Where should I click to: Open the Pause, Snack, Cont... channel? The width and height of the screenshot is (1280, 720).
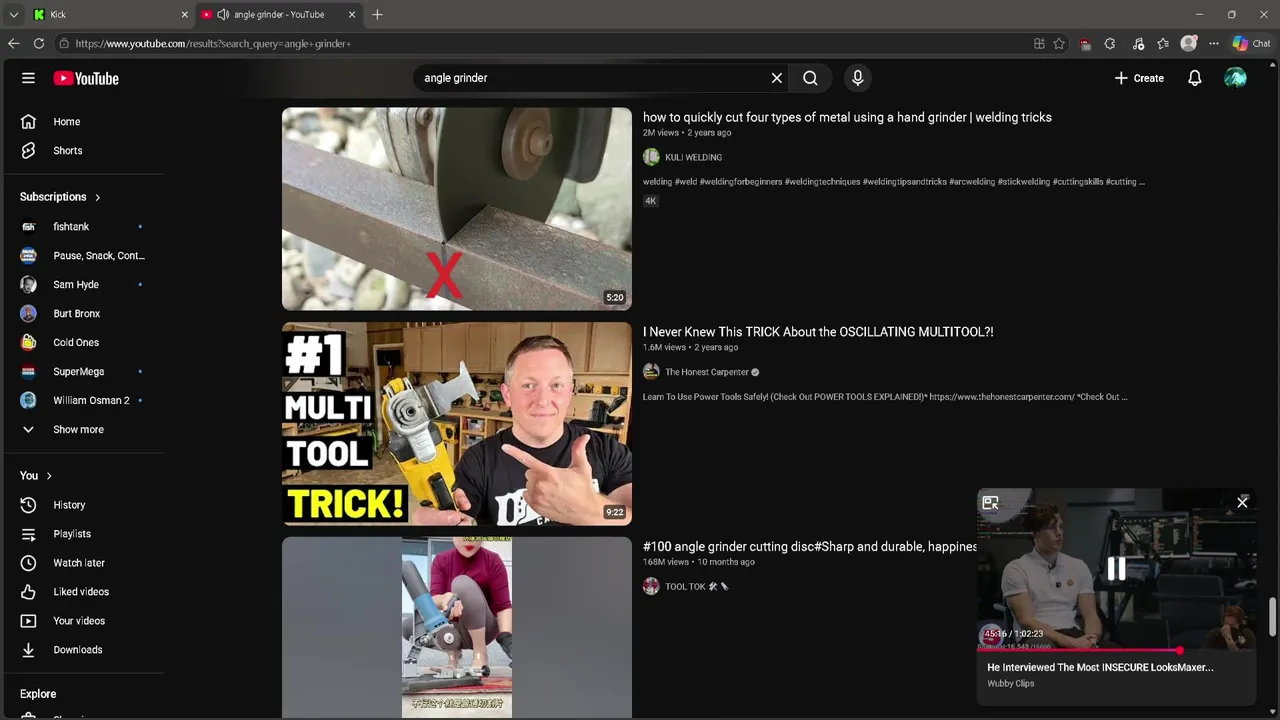click(83, 256)
